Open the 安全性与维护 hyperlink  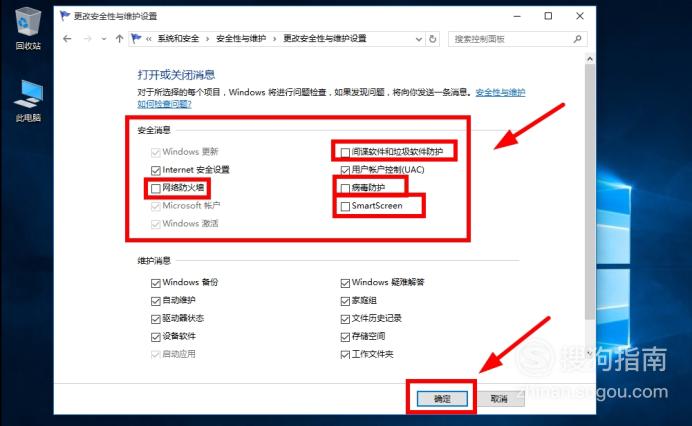coord(500,92)
